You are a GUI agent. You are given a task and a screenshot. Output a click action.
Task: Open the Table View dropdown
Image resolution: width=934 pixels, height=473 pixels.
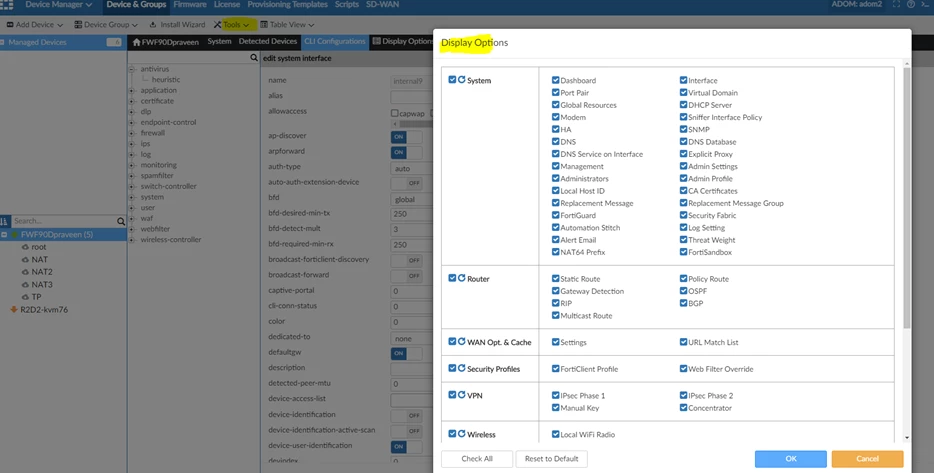287,24
